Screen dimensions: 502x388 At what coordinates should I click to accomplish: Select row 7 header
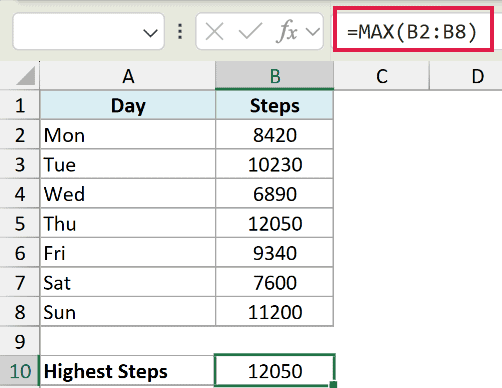coord(20,282)
